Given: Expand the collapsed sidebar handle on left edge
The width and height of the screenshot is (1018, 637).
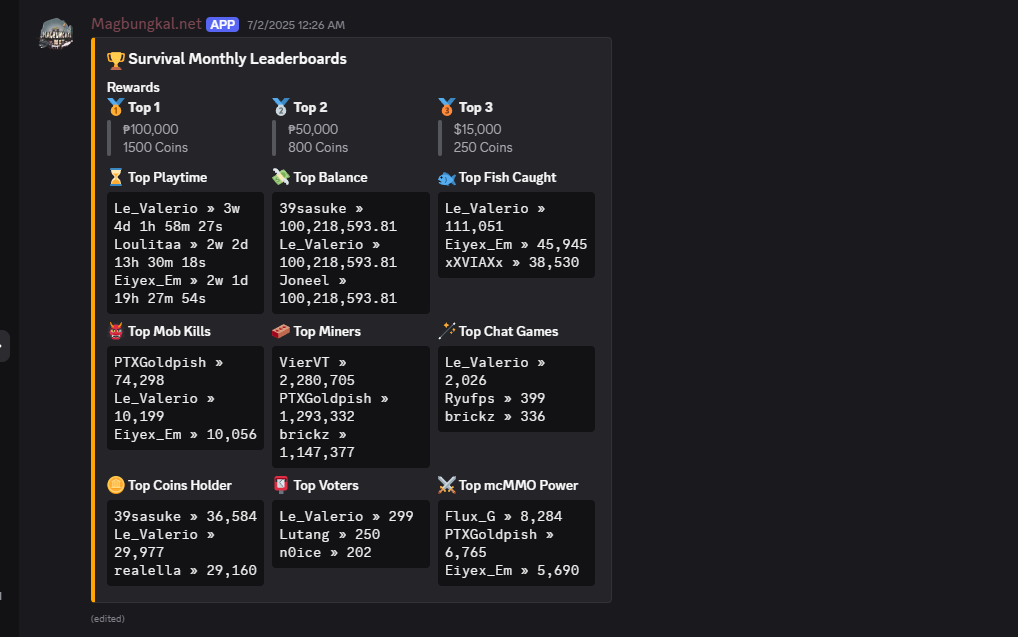Looking at the screenshot, I should (3, 346).
